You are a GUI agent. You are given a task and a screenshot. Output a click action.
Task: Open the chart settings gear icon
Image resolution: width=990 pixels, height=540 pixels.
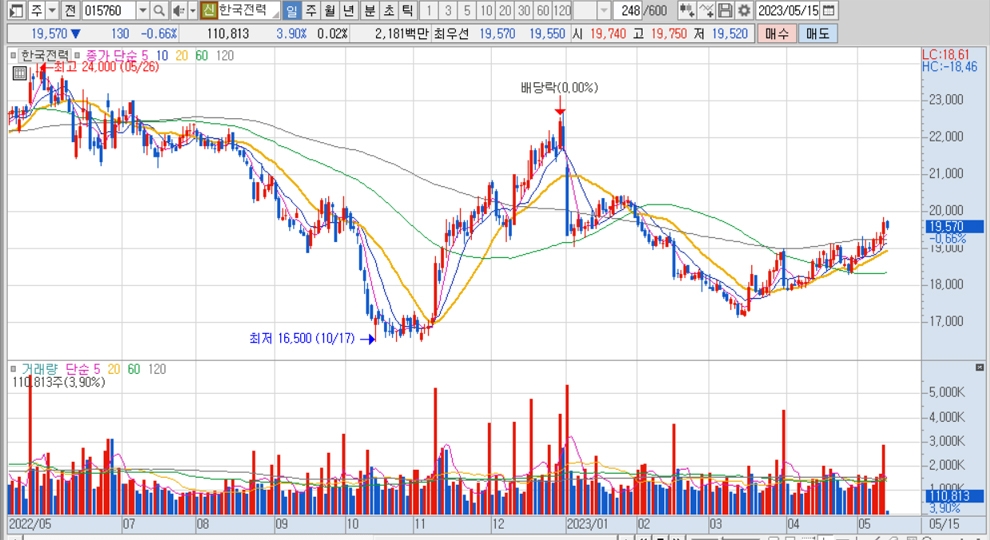click(744, 10)
